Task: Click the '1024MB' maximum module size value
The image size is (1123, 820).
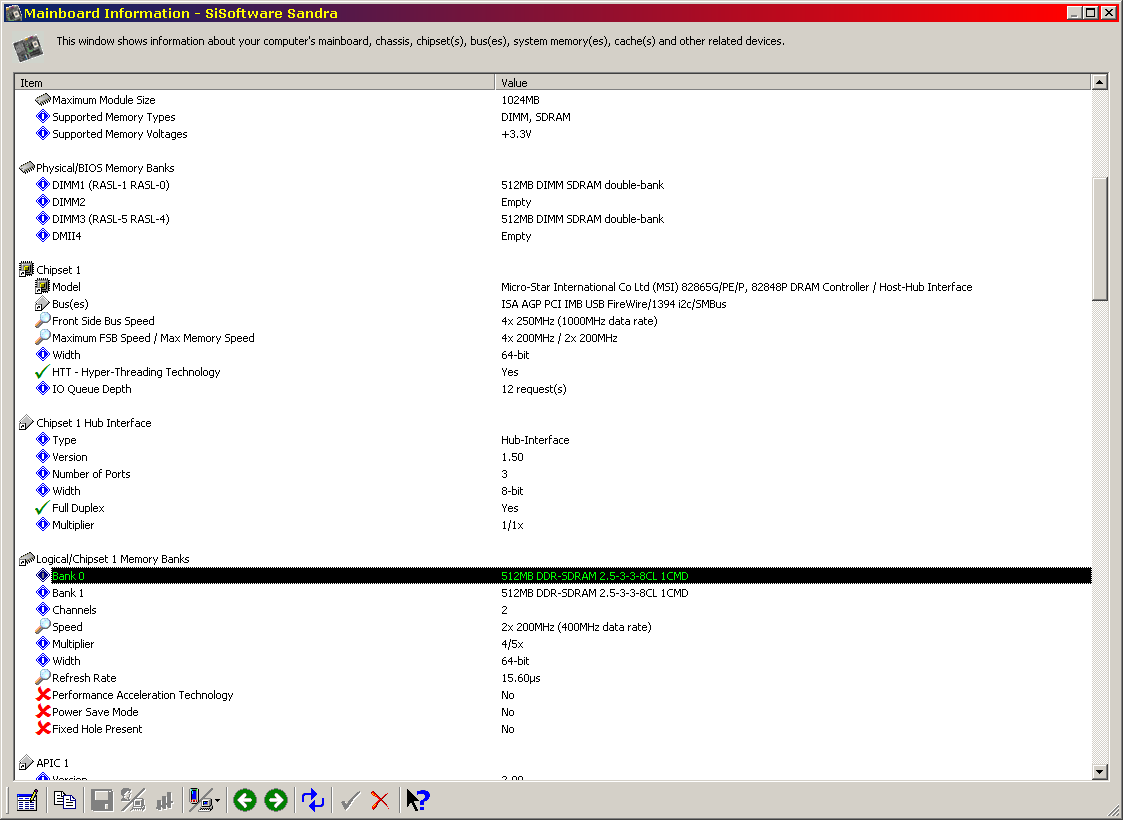Action: coord(521,100)
